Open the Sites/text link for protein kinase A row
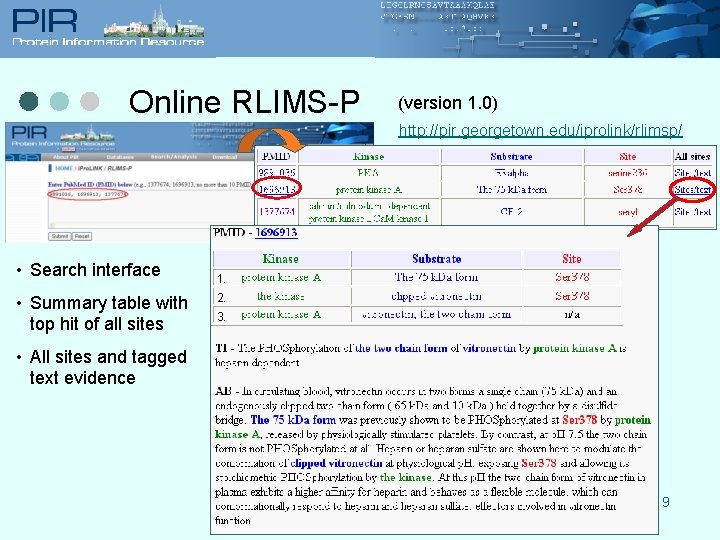Image resolution: width=720 pixels, height=540 pixels. click(x=692, y=189)
